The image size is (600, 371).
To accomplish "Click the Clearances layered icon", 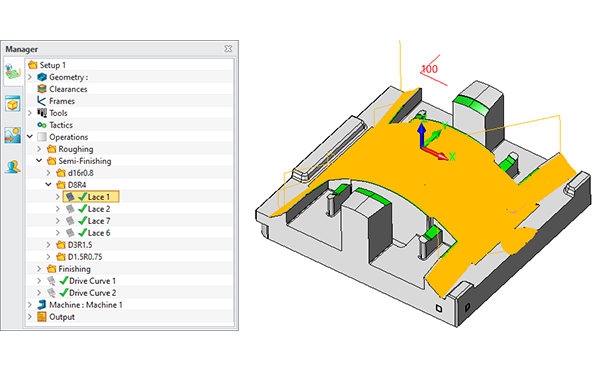I will (42, 89).
